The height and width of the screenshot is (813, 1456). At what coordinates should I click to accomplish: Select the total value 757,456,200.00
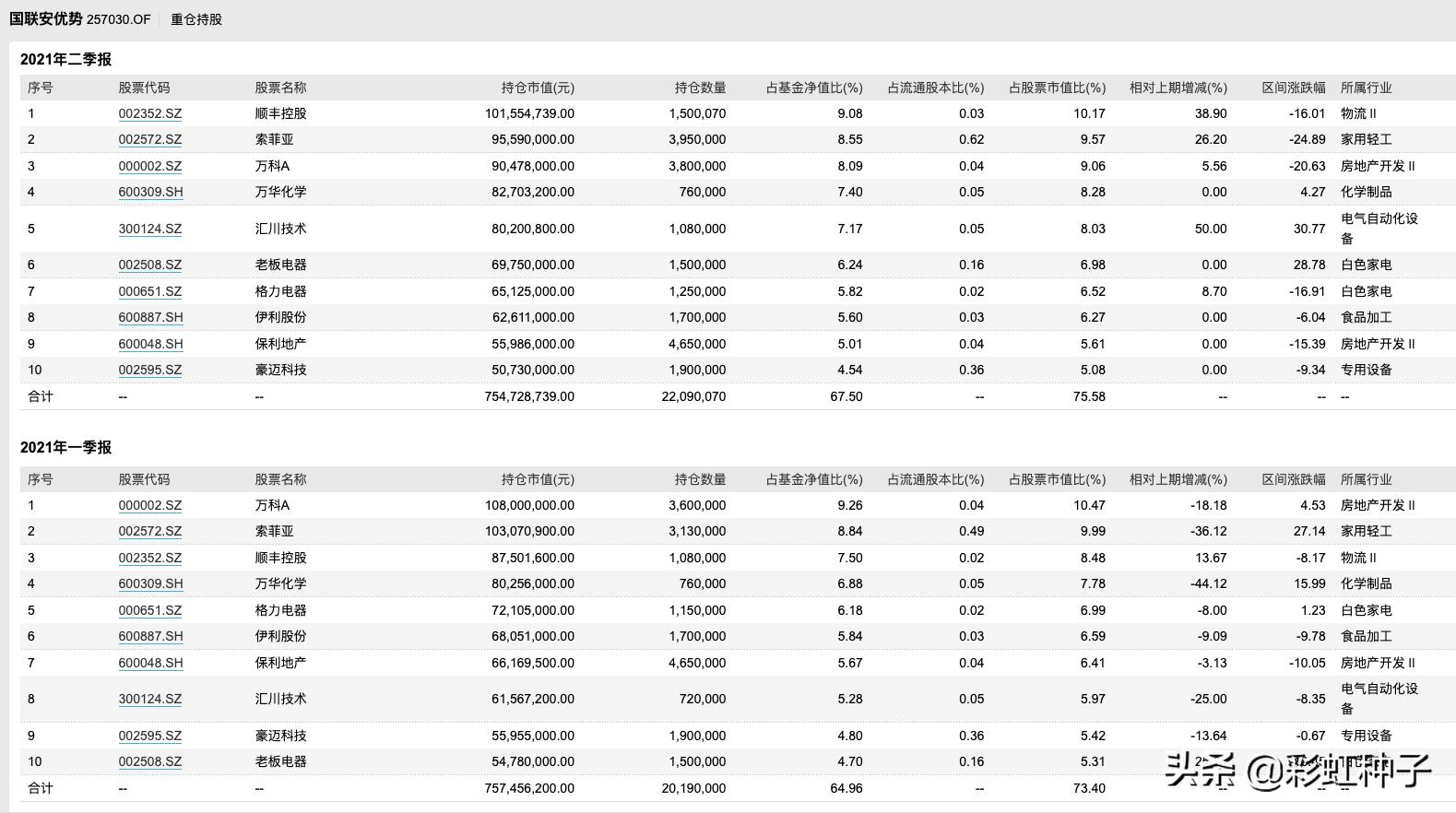pos(529,788)
